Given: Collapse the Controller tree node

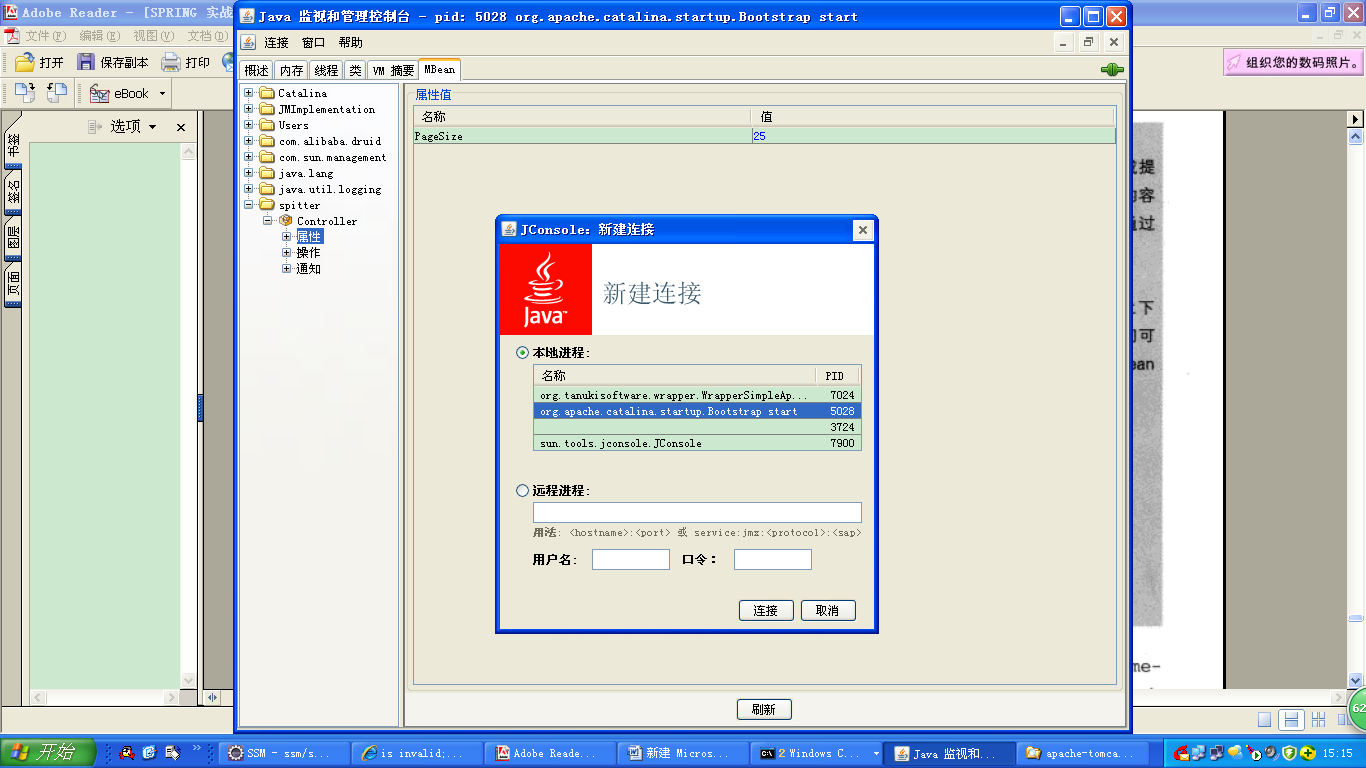Looking at the screenshot, I should [268, 221].
